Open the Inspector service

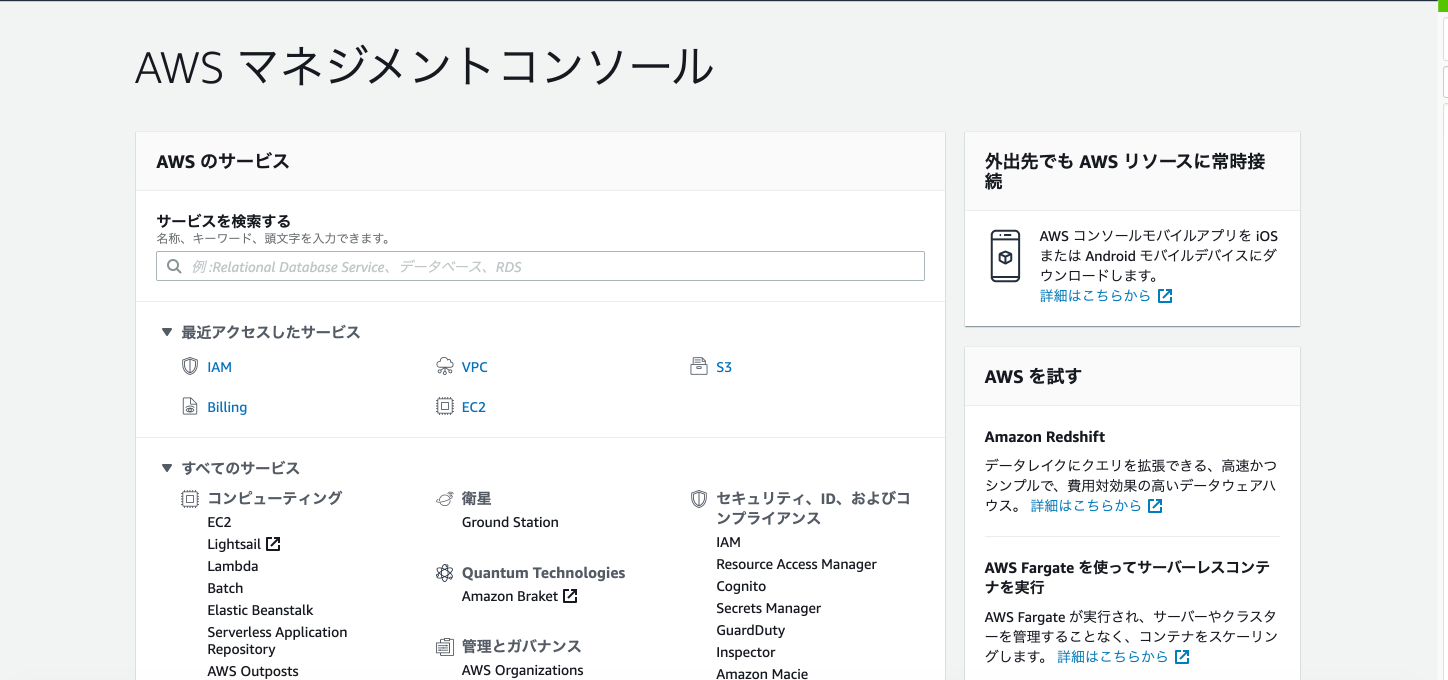(x=745, y=652)
